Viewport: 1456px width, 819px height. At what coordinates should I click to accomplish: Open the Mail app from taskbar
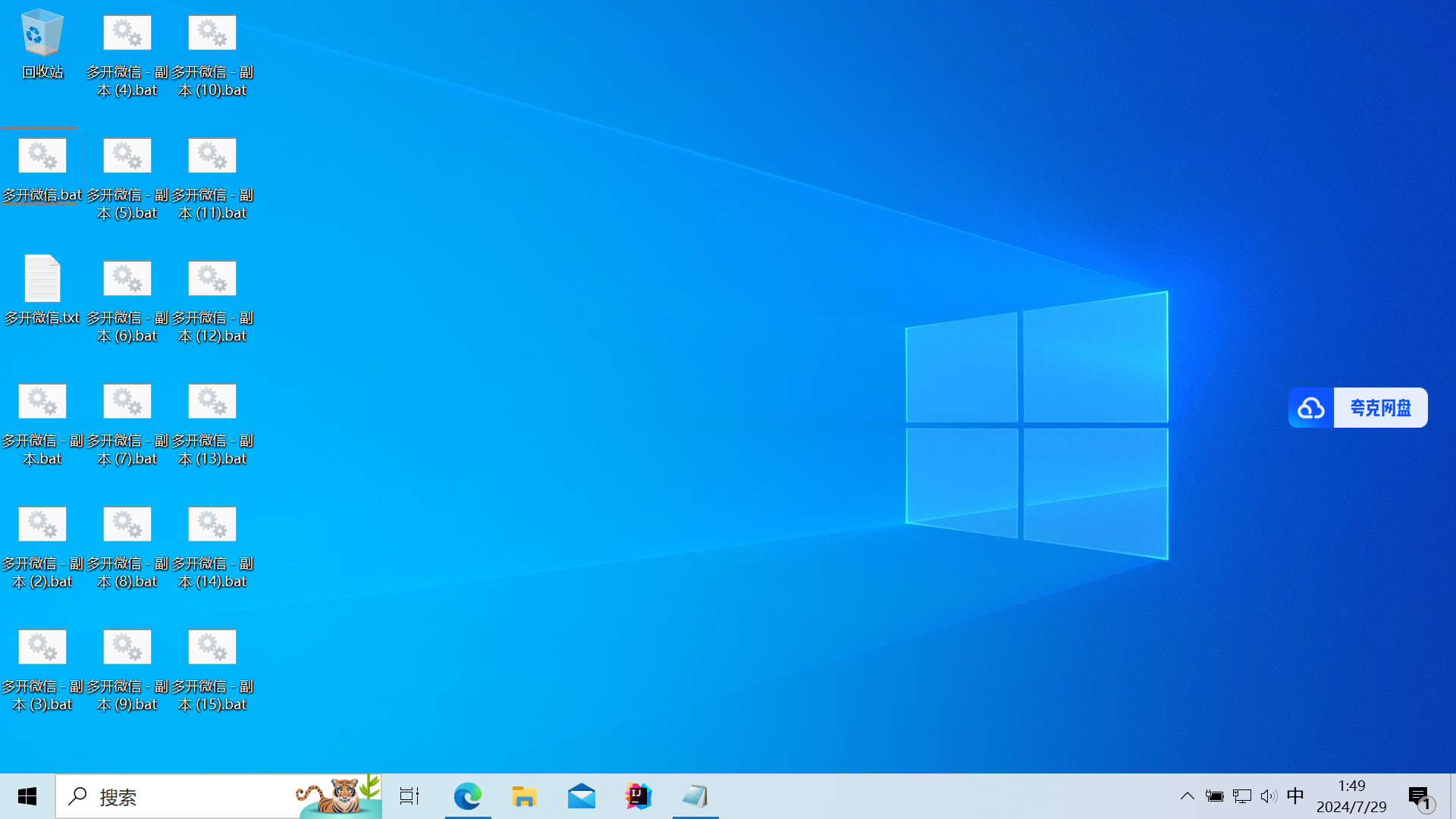click(x=582, y=796)
